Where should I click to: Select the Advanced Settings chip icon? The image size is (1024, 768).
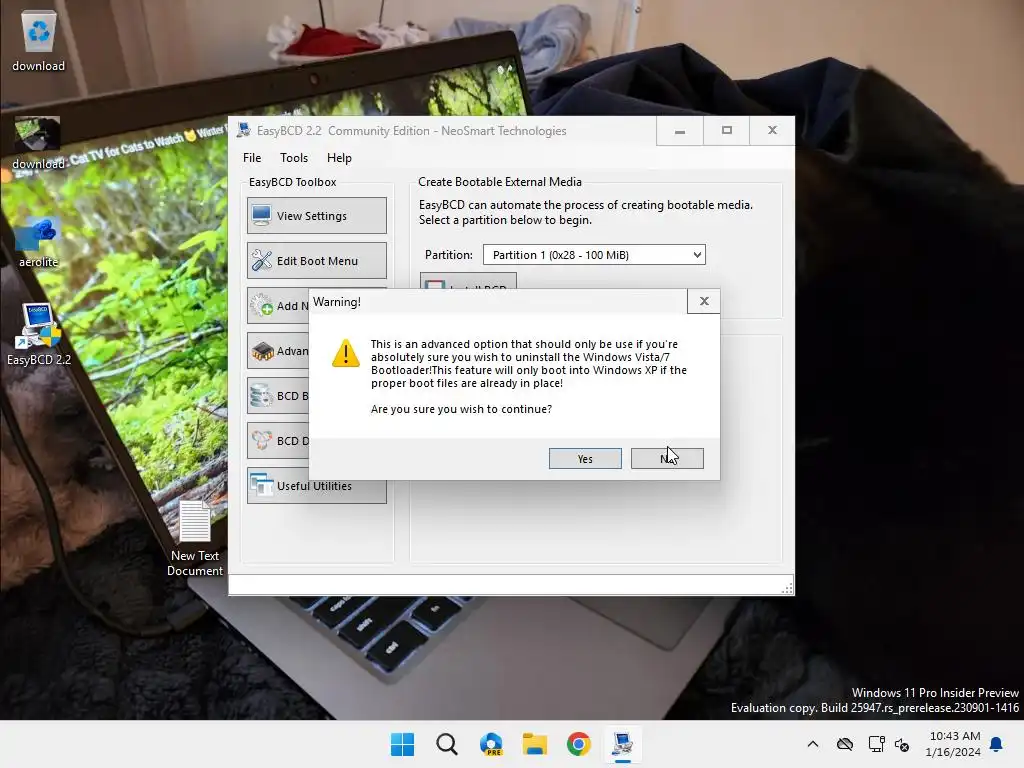263,351
